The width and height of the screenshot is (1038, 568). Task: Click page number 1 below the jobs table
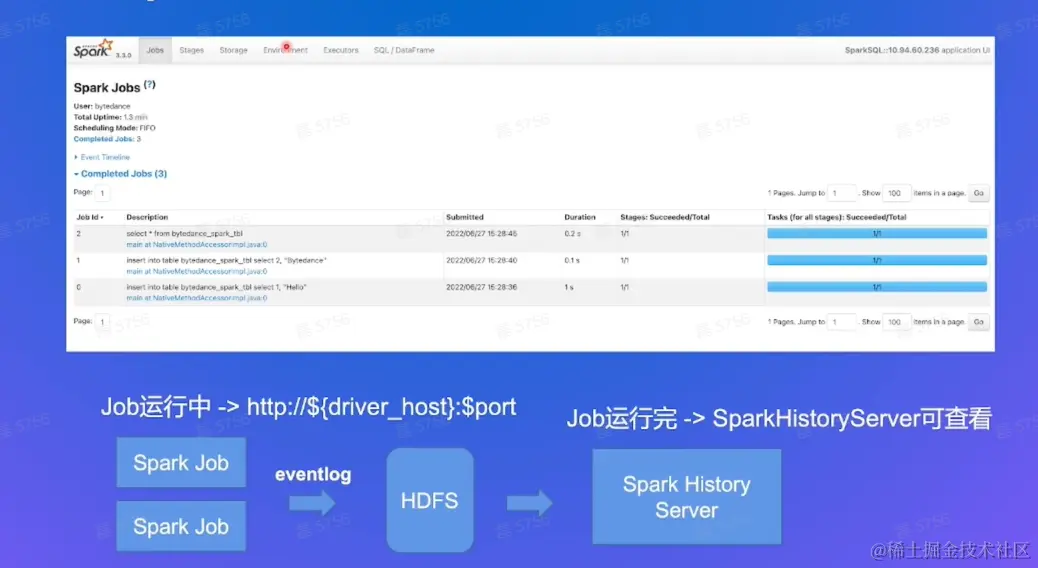click(102, 322)
